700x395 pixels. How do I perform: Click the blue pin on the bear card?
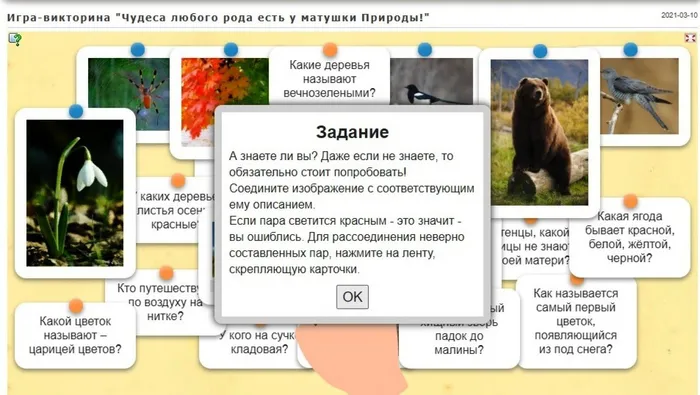click(x=540, y=51)
